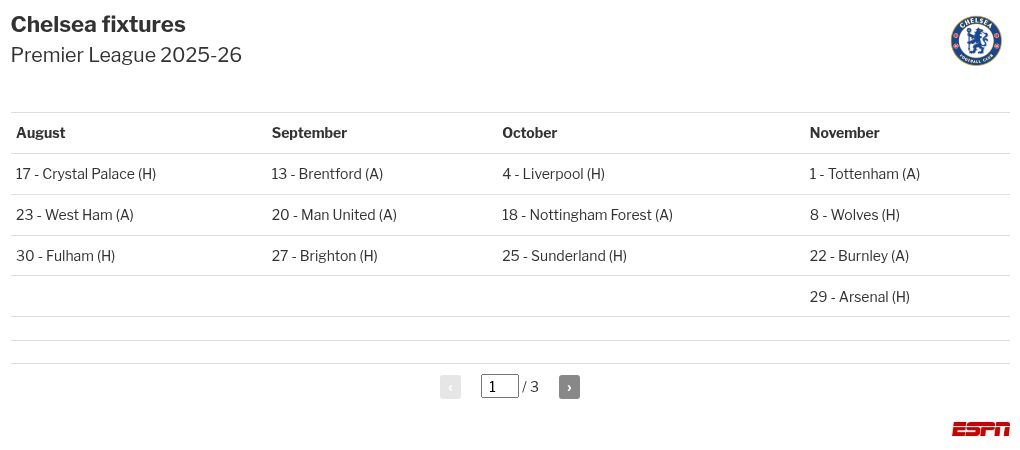Screen dimensions: 1020x450
Task: Click the Chelsea club crest logo
Action: click(976, 40)
